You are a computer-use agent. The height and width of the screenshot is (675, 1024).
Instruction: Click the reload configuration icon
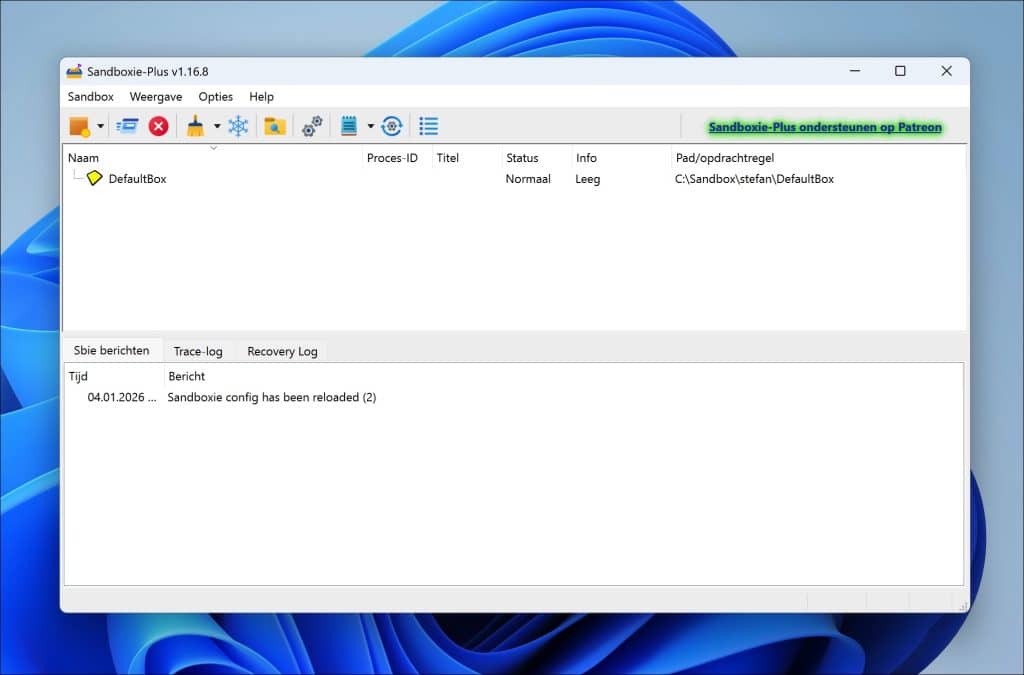(x=392, y=126)
